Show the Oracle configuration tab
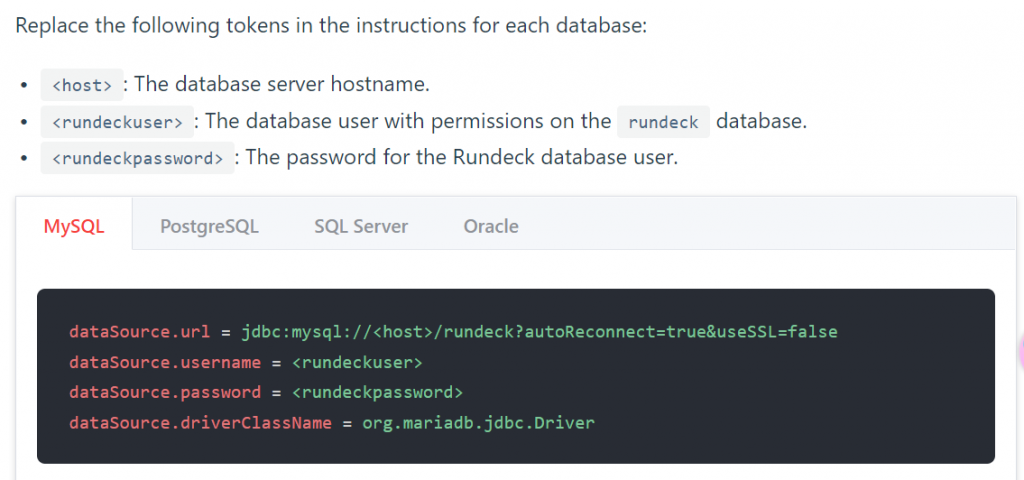Image resolution: width=1024 pixels, height=480 pixels. [x=491, y=226]
